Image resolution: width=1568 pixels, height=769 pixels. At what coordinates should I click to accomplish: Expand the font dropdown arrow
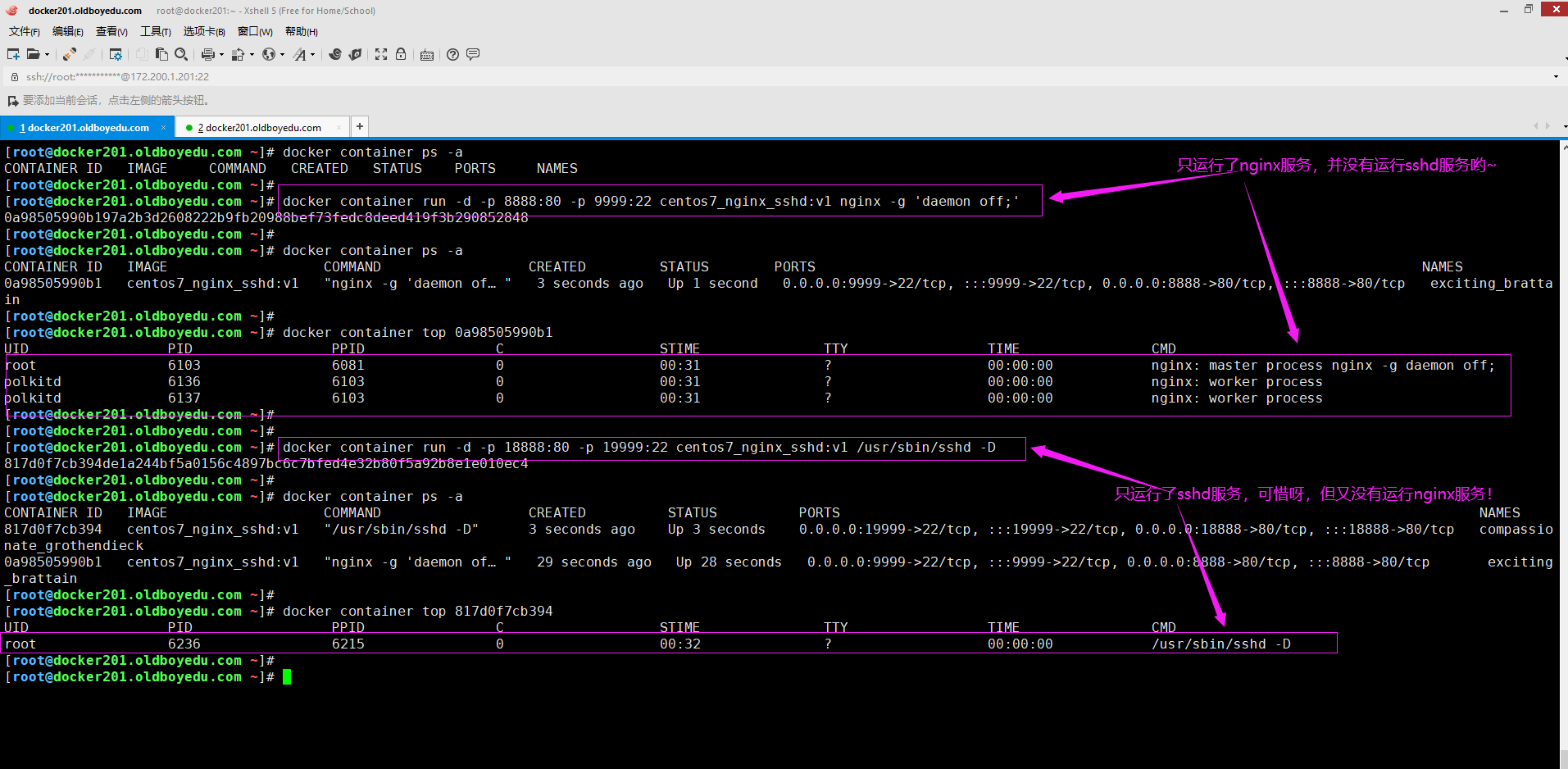pos(313,55)
